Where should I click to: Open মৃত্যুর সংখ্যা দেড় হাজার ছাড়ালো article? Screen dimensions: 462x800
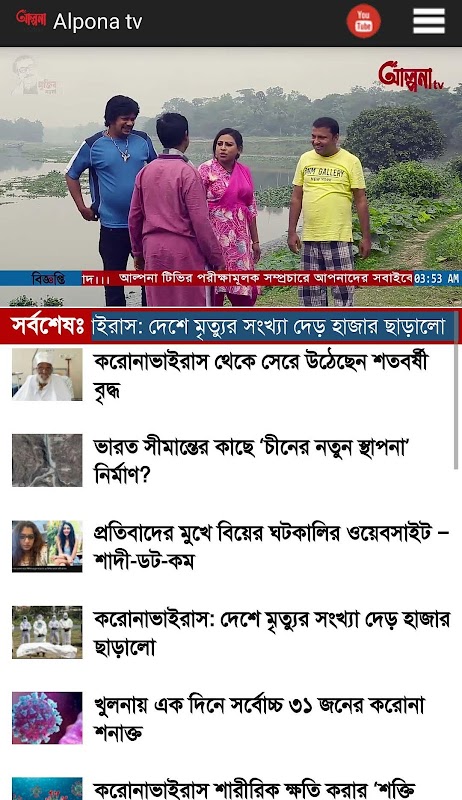271,633
